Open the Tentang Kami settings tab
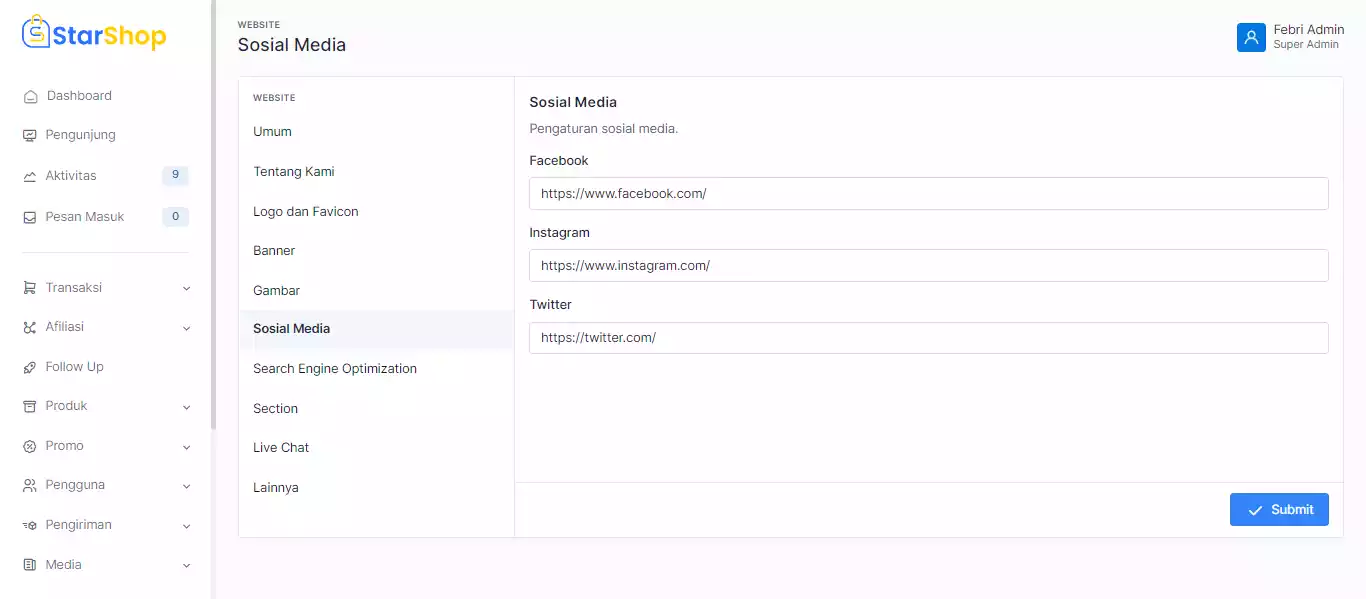The height and width of the screenshot is (599, 1366). [x=294, y=172]
